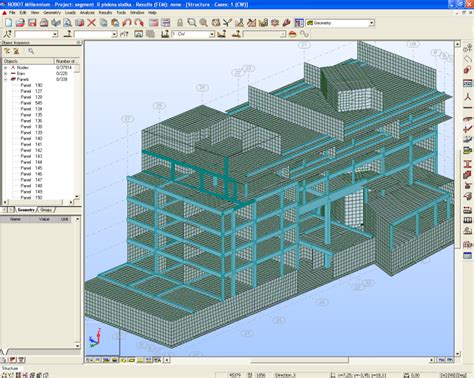Image resolution: width=474 pixels, height=378 pixels.
Task: Switch to the Geometry tab in the inspector
Action: 26,210
